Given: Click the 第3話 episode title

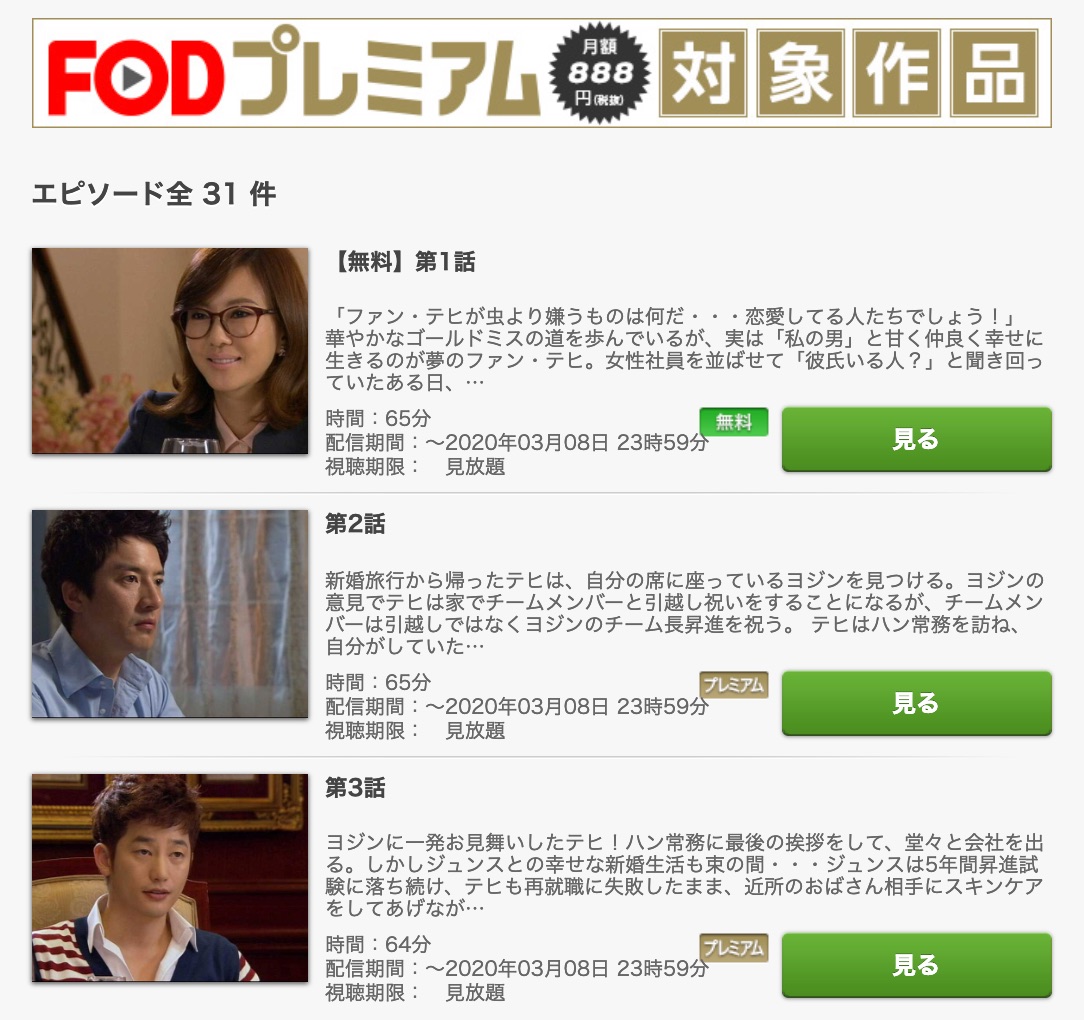Looking at the screenshot, I should pyautogui.click(x=355, y=788).
